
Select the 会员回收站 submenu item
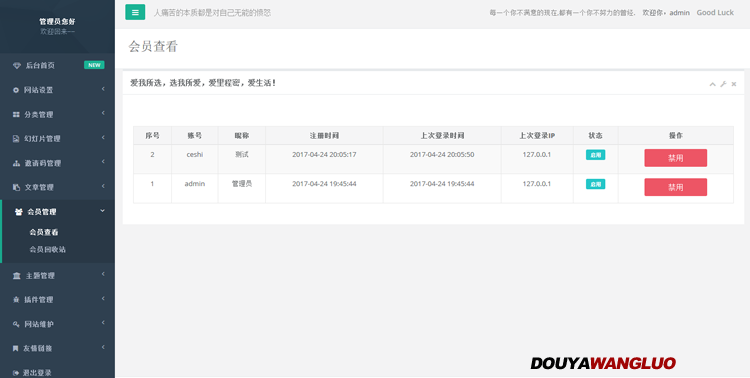click(x=48, y=249)
